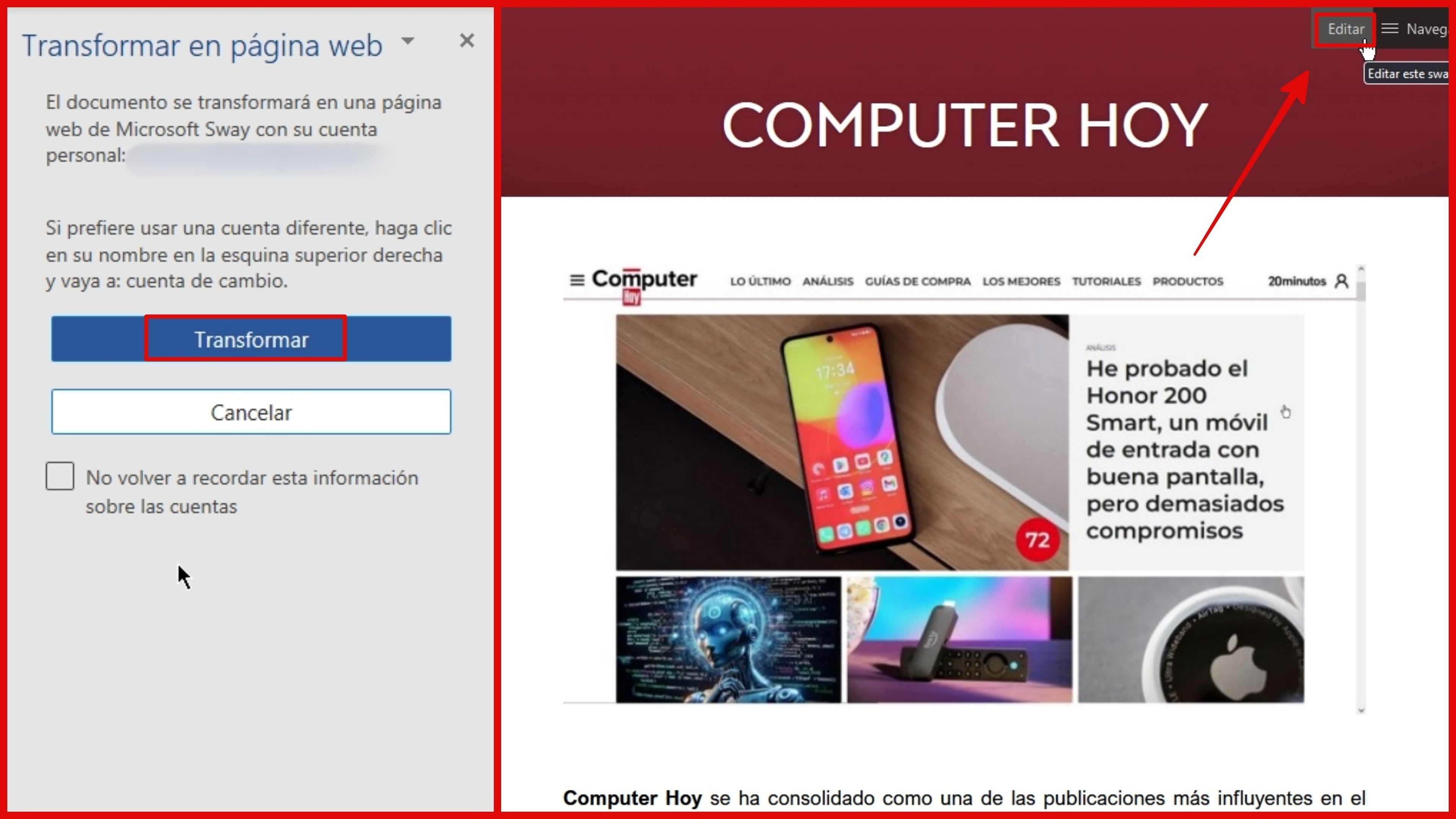Toggle the account reminder checkbox
Image resolution: width=1456 pixels, height=819 pixels.
pyautogui.click(x=59, y=476)
